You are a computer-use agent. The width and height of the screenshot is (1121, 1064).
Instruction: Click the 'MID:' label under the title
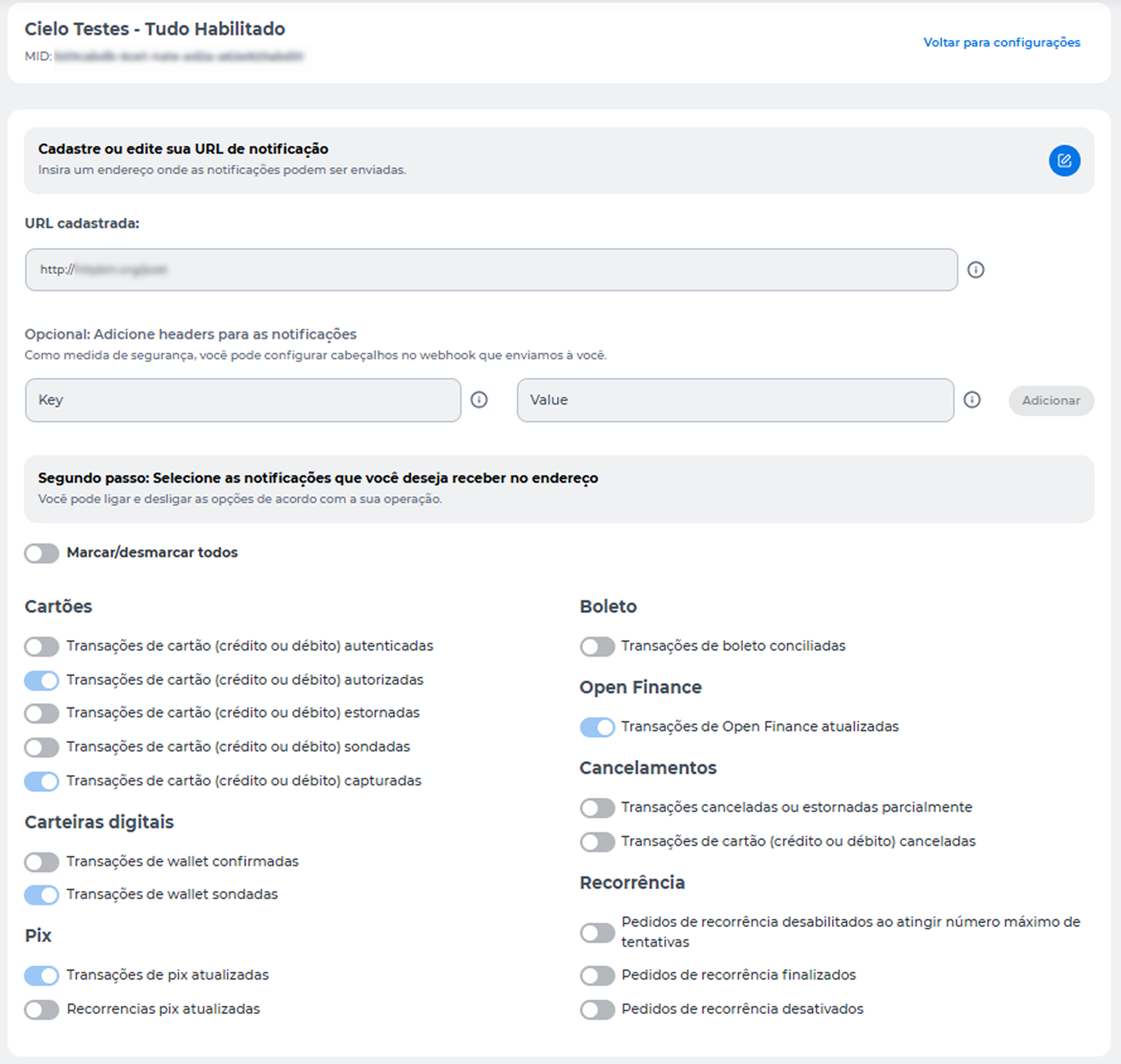click(x=38, y=56)
